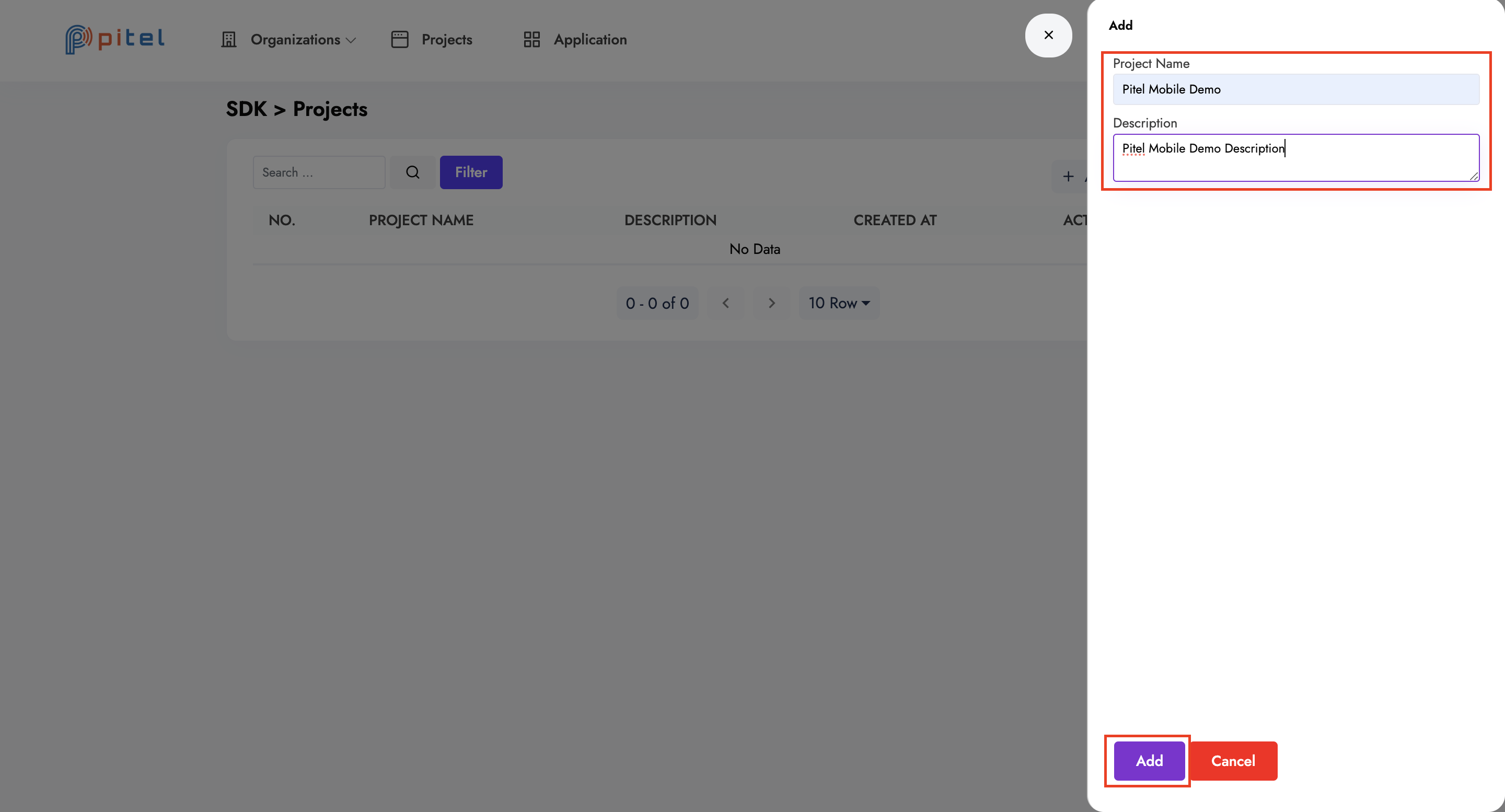
Task: Click the Filter button
Action: tap(471, 172)
